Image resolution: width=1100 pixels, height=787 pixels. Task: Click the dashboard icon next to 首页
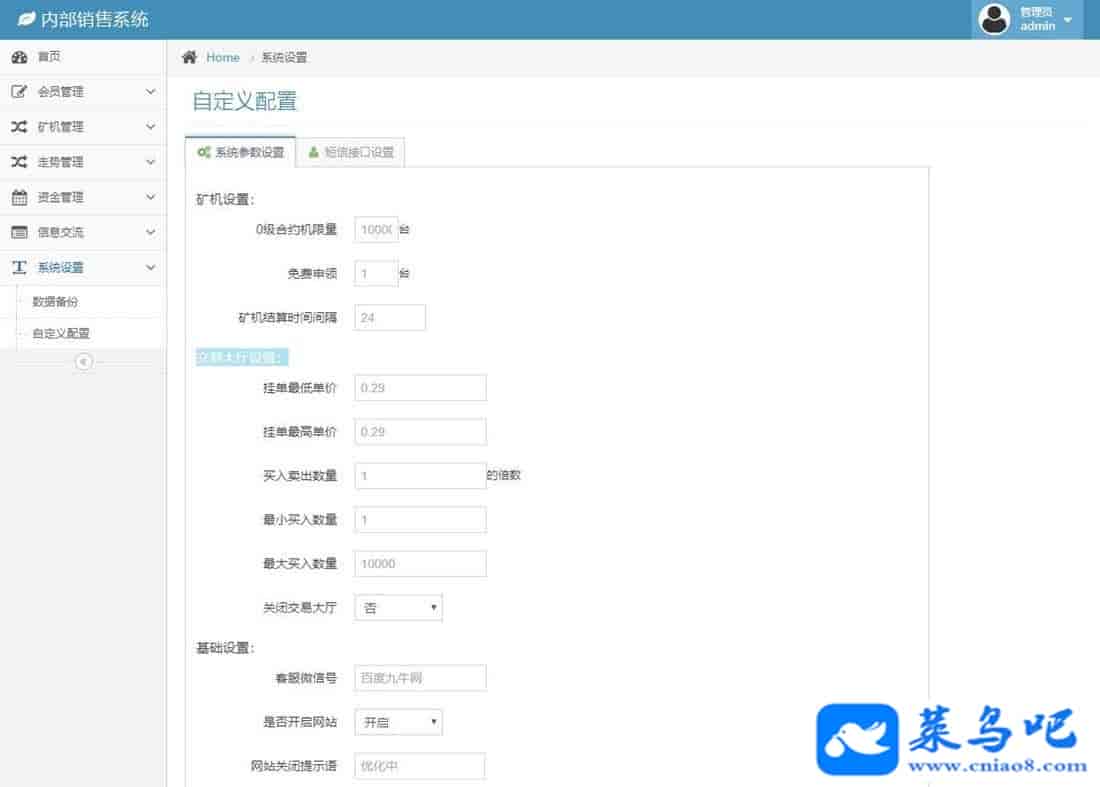19,57
